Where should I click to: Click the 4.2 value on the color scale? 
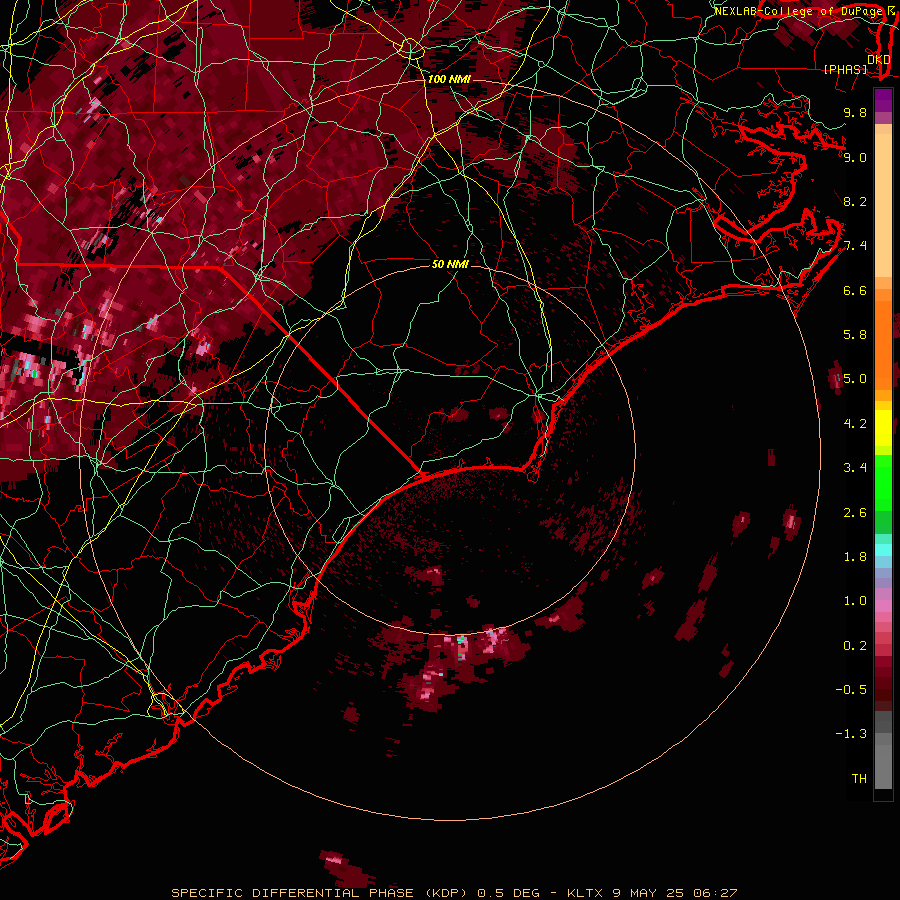click(855, 424)
